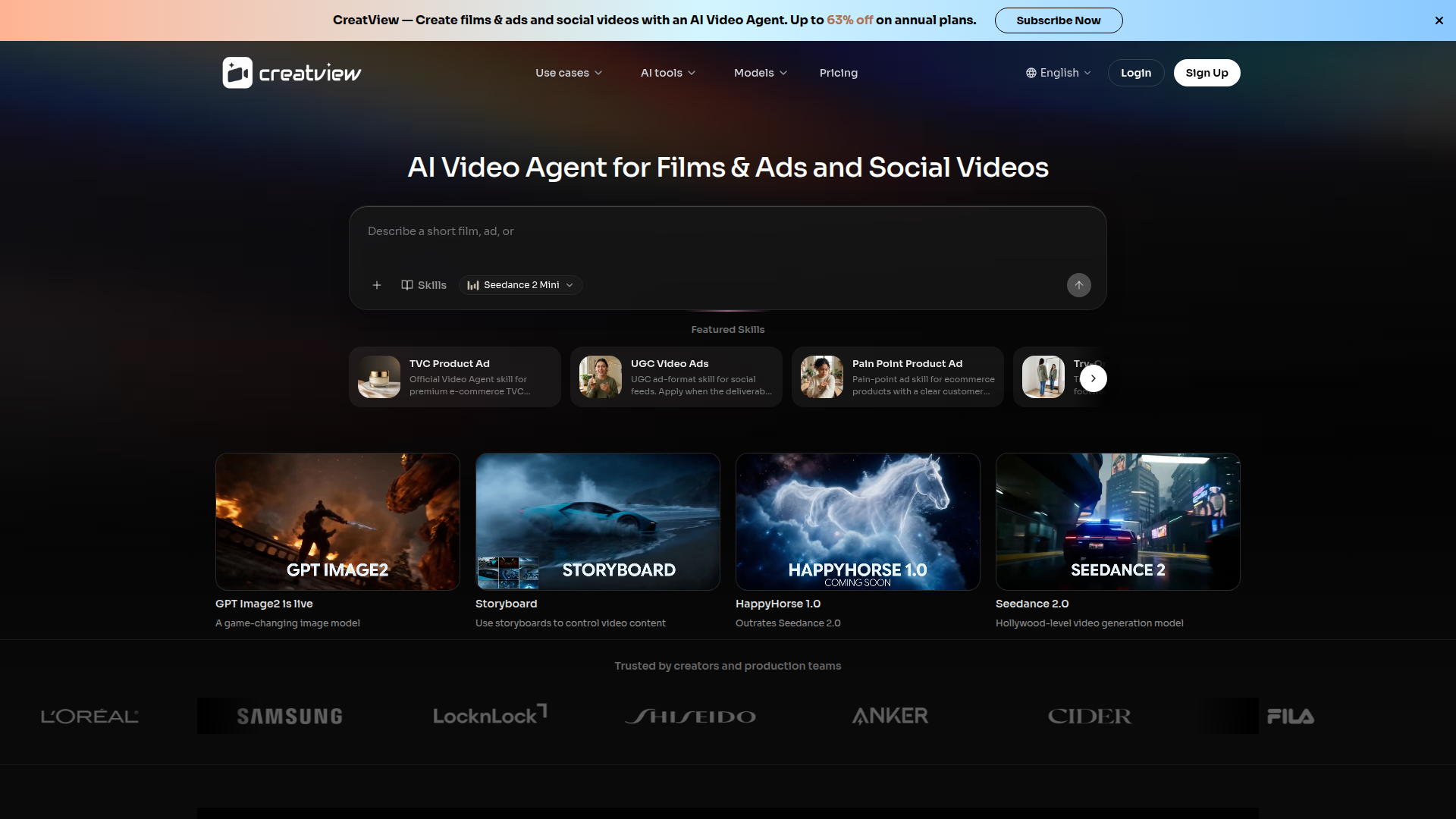Image resolution: width=1456 pixels, height=819 pixels.
Task: Click Subscribe Now in the banner
Action: (1059, 20)
